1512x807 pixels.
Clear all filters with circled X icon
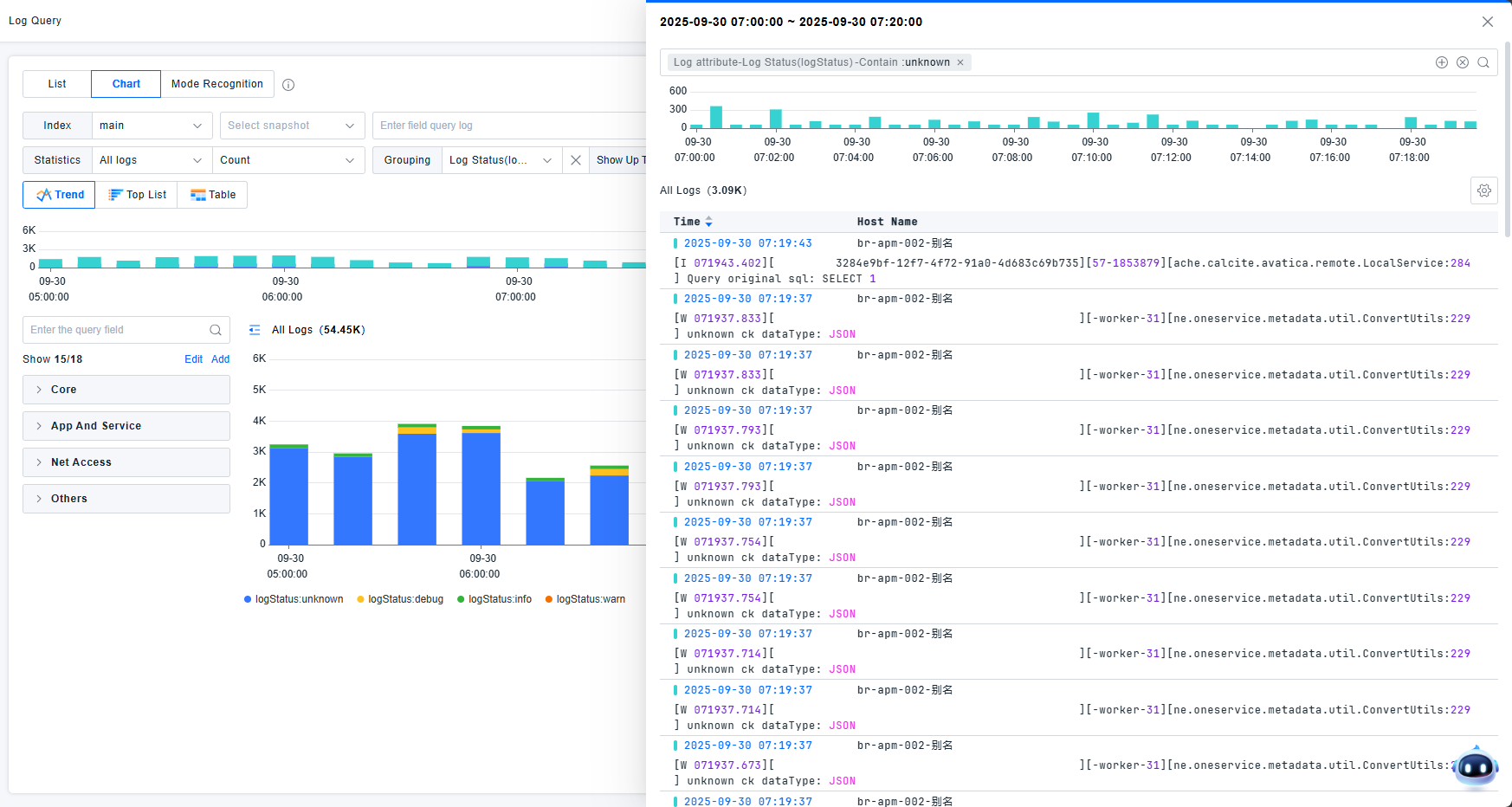click(1463, 62)
